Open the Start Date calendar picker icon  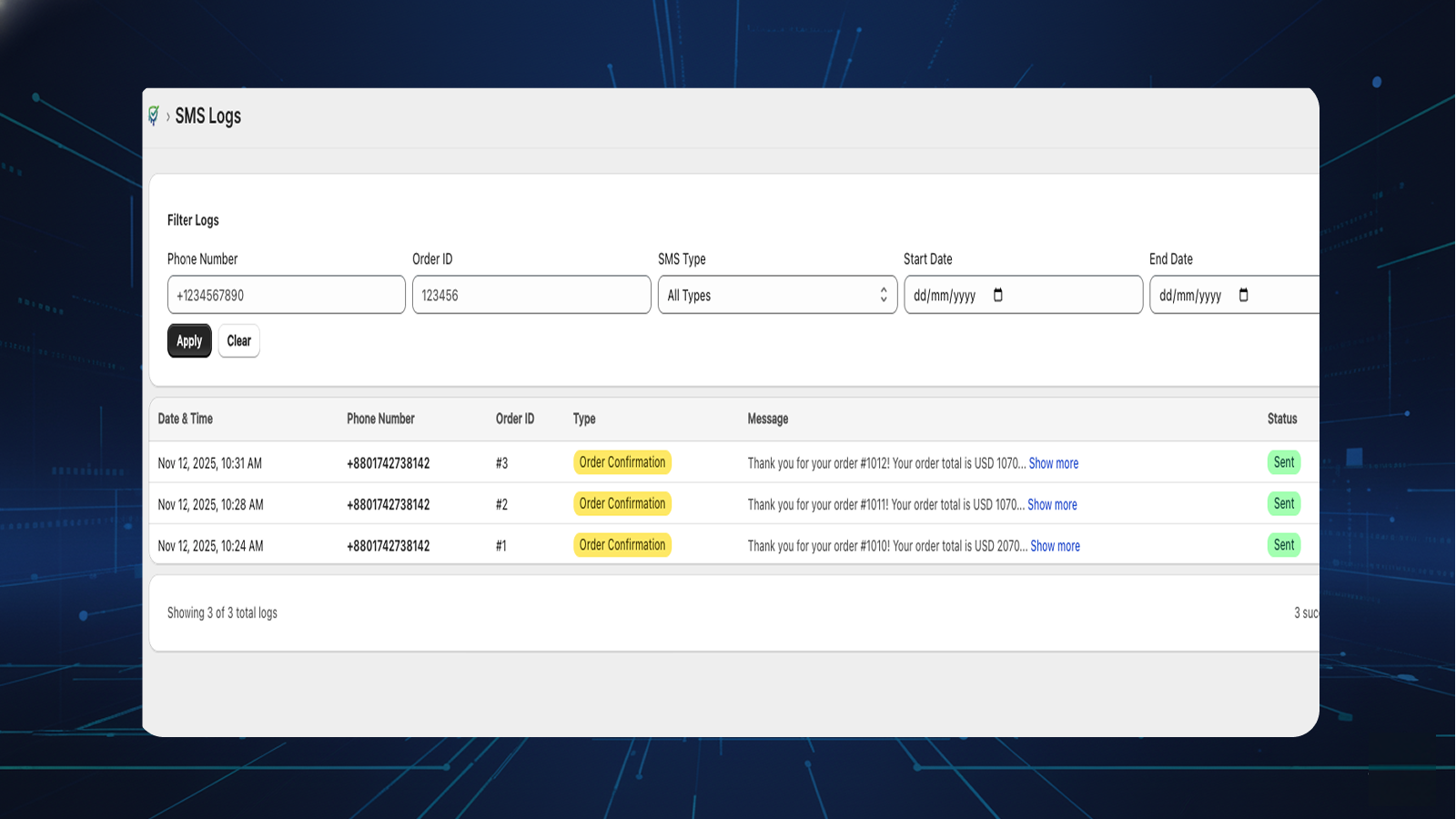tap(998, 295)
